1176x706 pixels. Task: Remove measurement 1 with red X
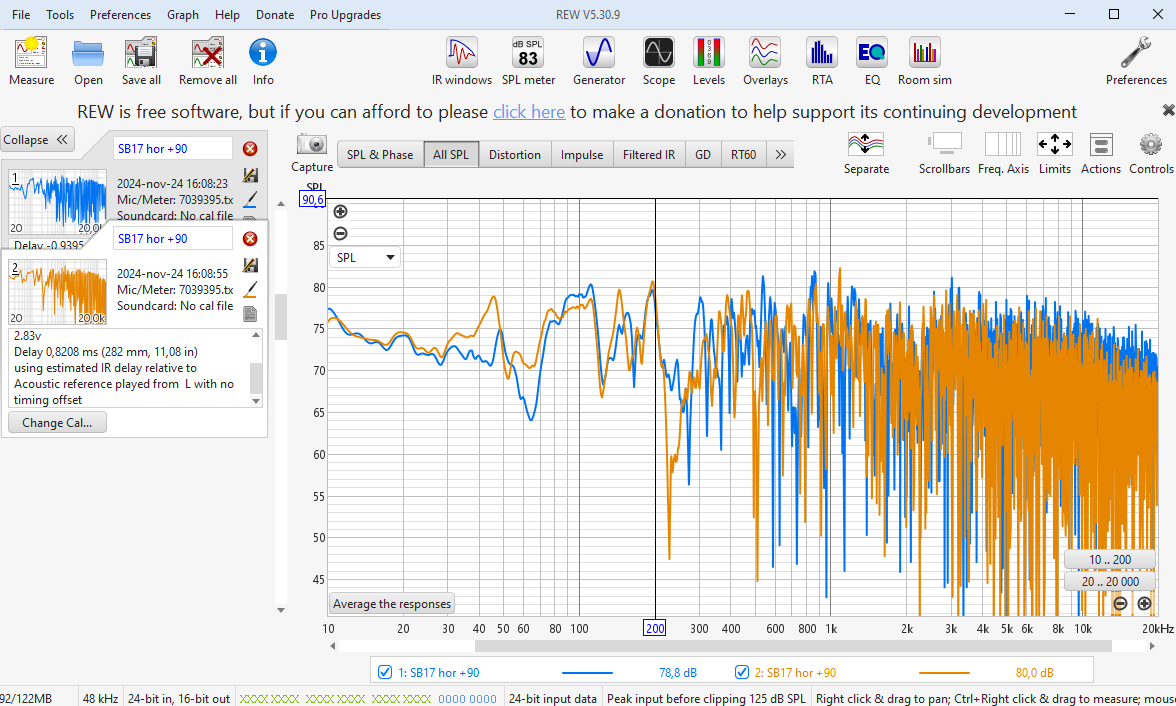pyautogui.click(x=250, y=149)
